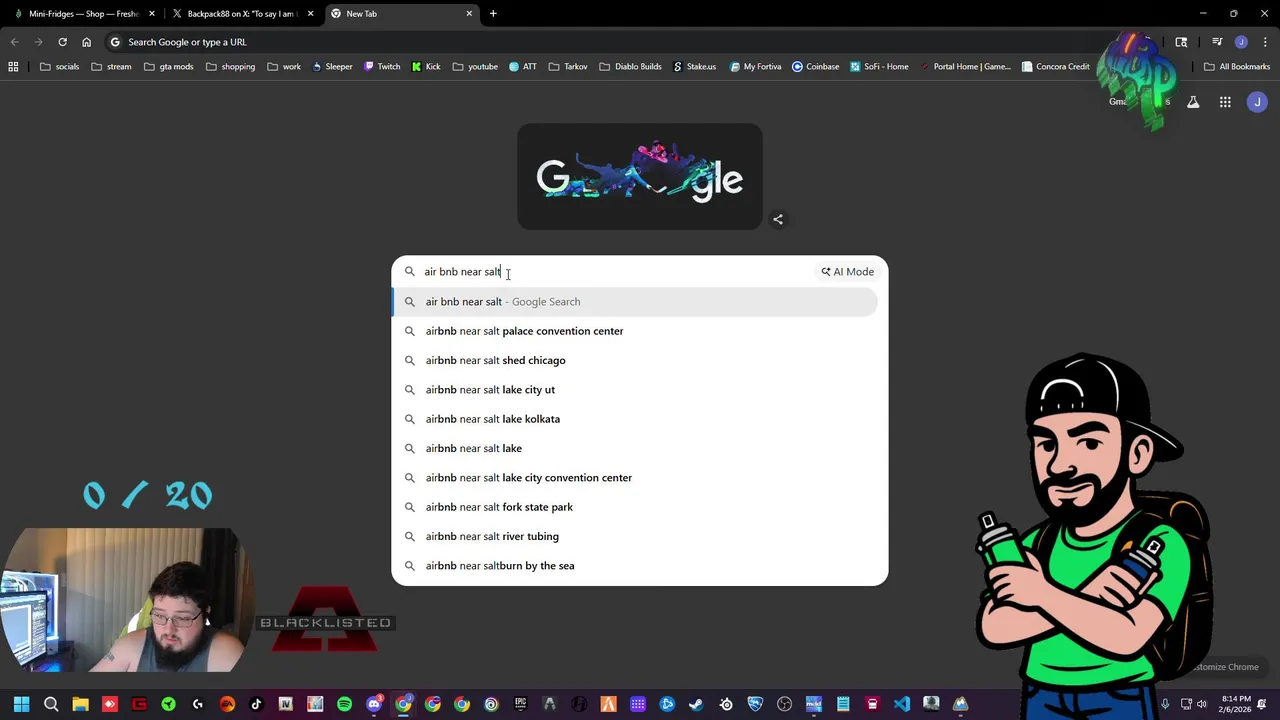
Task: Open the ATT bookmark
Action: 522,67
